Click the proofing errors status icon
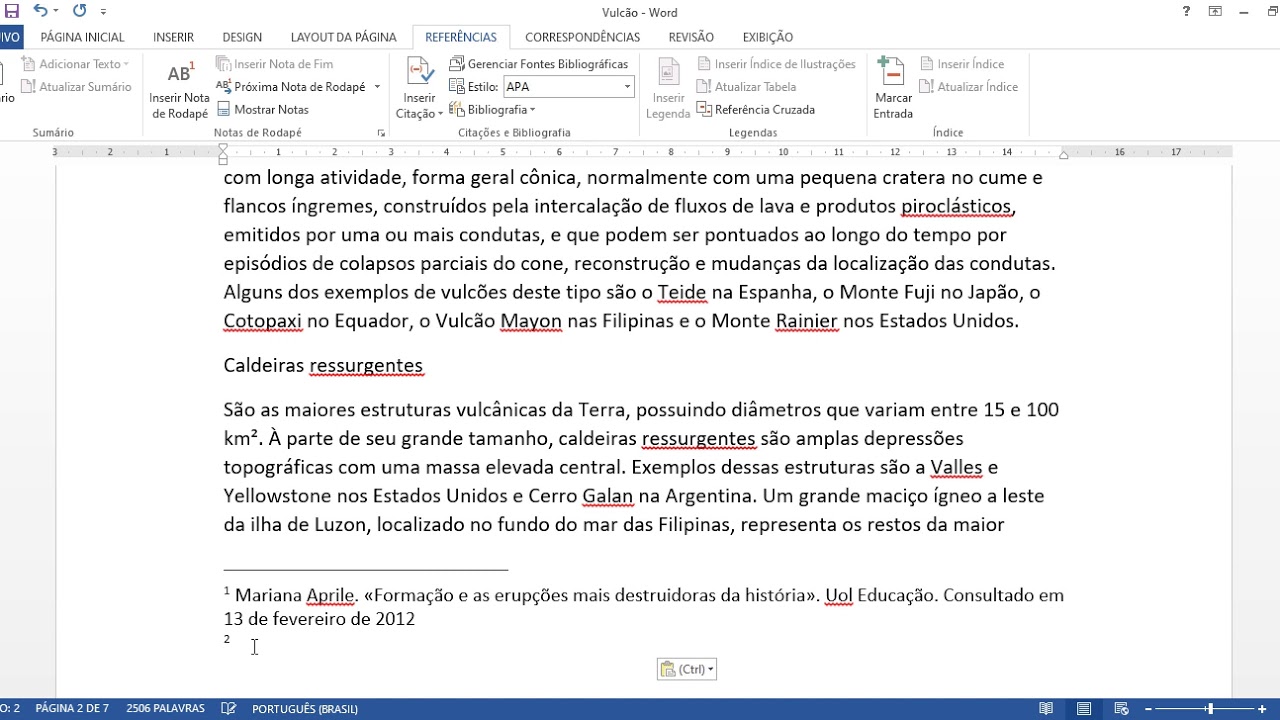The image size is (1280, 720). tap(229, 708)
